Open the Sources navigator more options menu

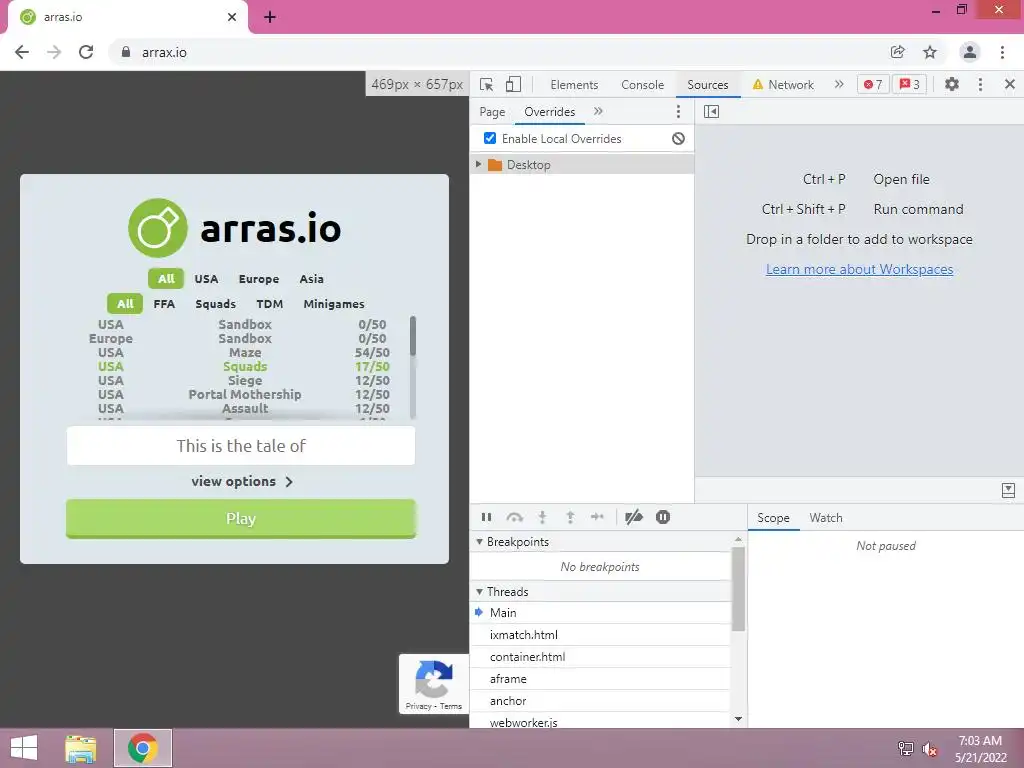point(679,112)
